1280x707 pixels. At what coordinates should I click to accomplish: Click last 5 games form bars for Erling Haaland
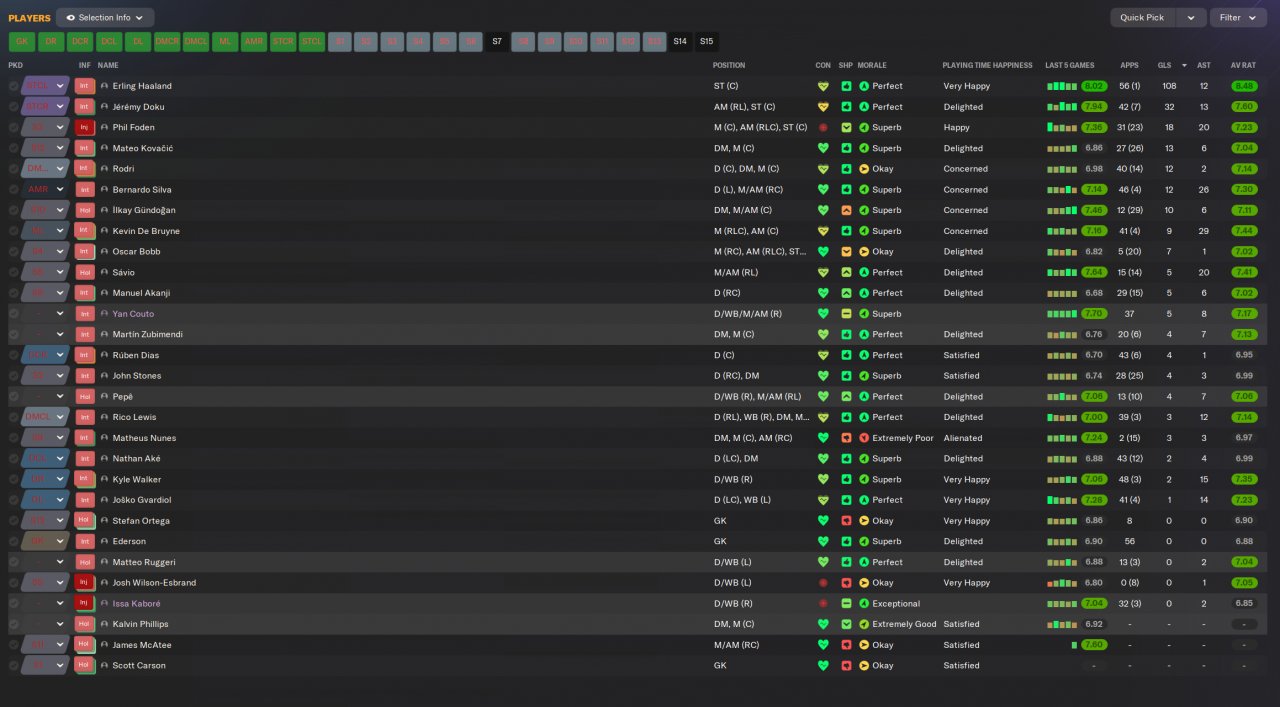[1063, 86]
